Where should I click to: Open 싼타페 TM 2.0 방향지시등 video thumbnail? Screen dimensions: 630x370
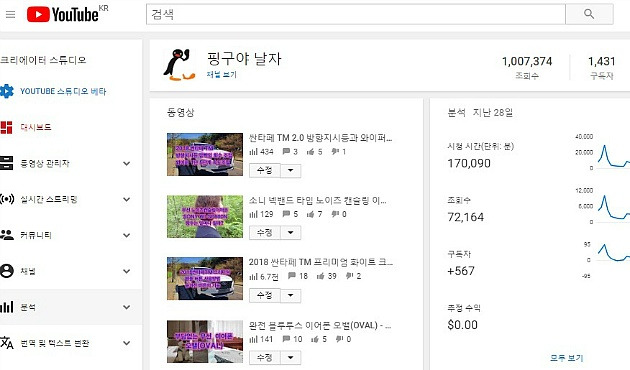pyautogui.click(x=205, y=154)
